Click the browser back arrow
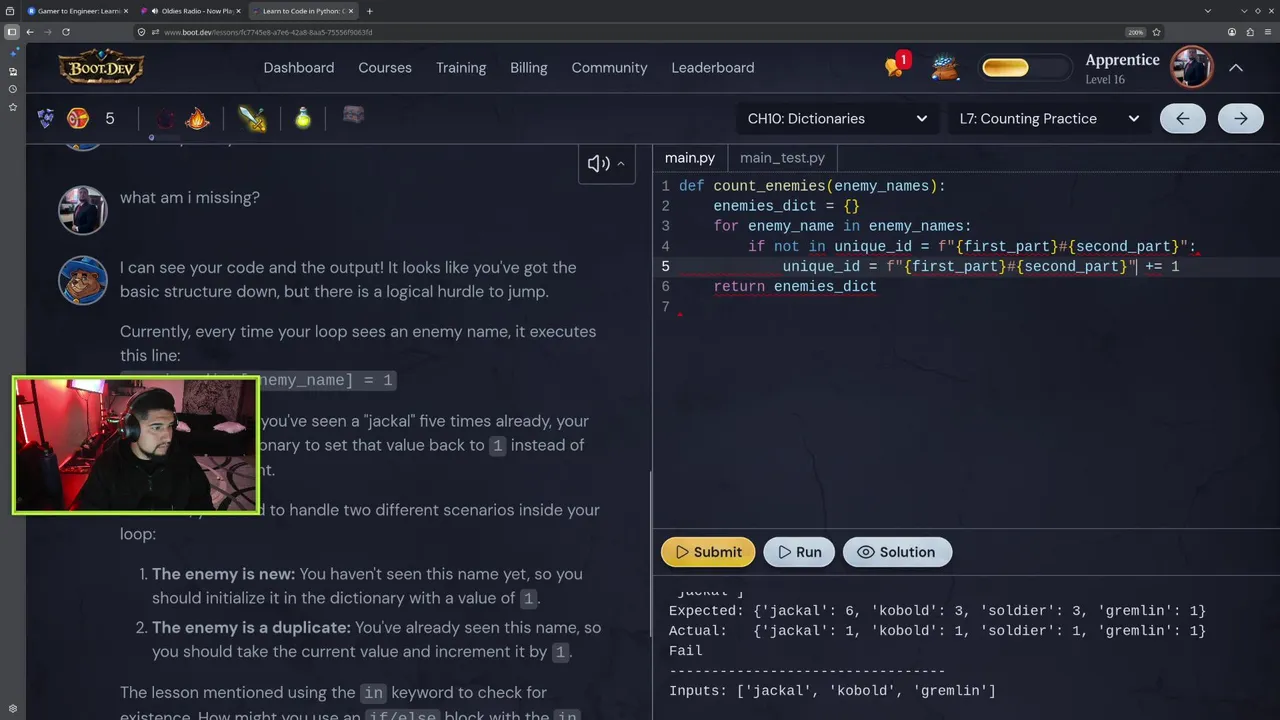This screenshot has height=720, width=1280. point(30,32)
